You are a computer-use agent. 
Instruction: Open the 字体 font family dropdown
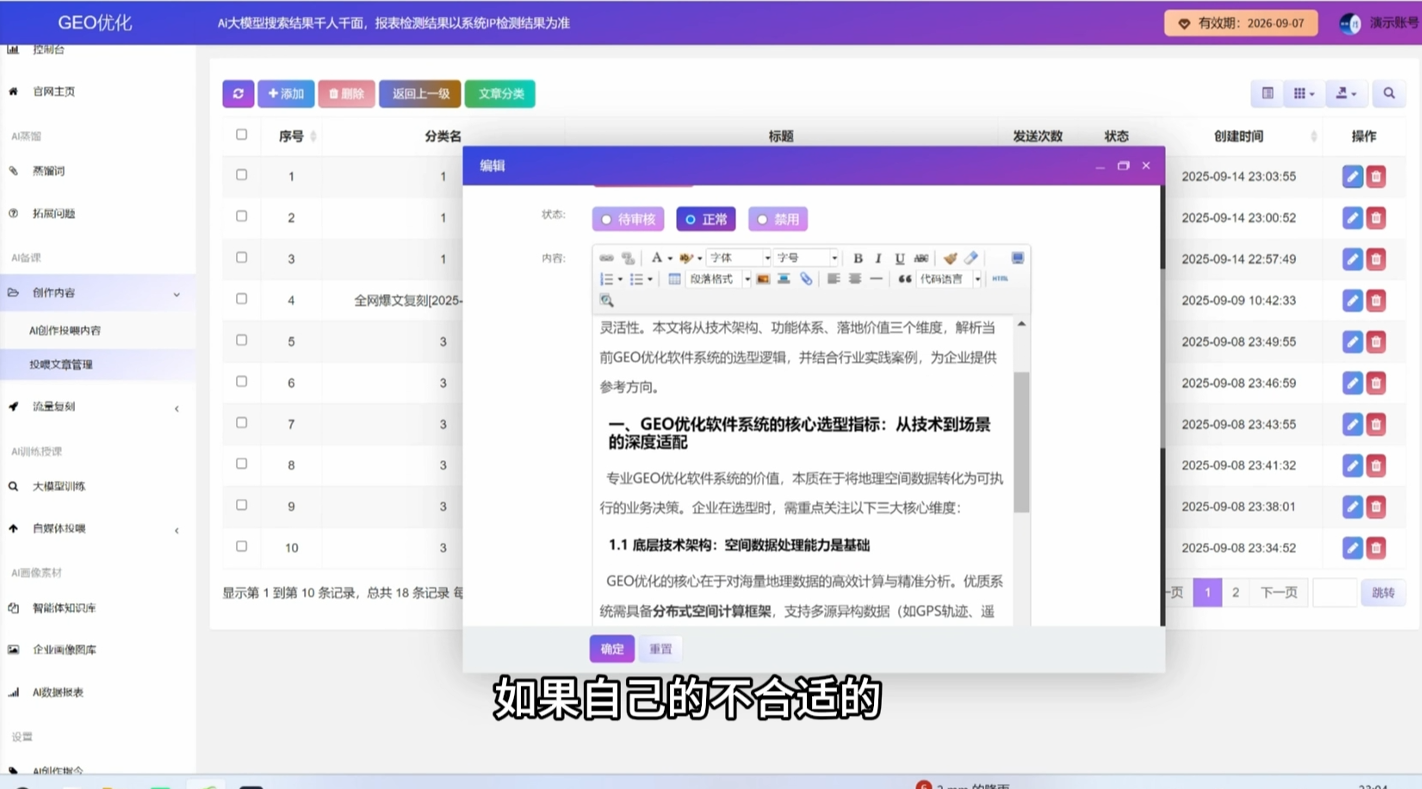pos(737,258)
